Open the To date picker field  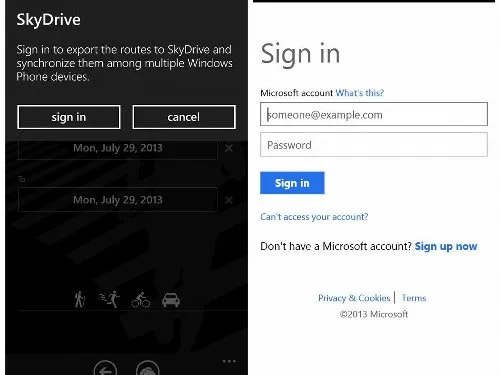pos(118,200)
